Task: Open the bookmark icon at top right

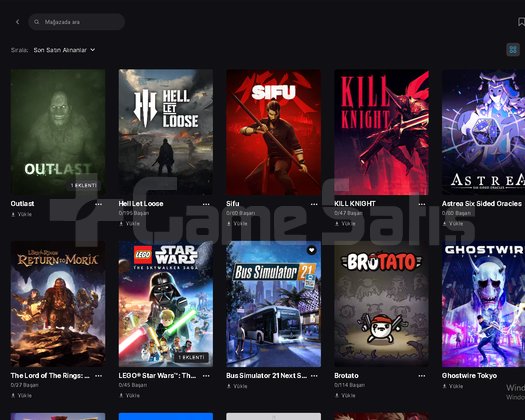Action: click(x=521, y=22)
